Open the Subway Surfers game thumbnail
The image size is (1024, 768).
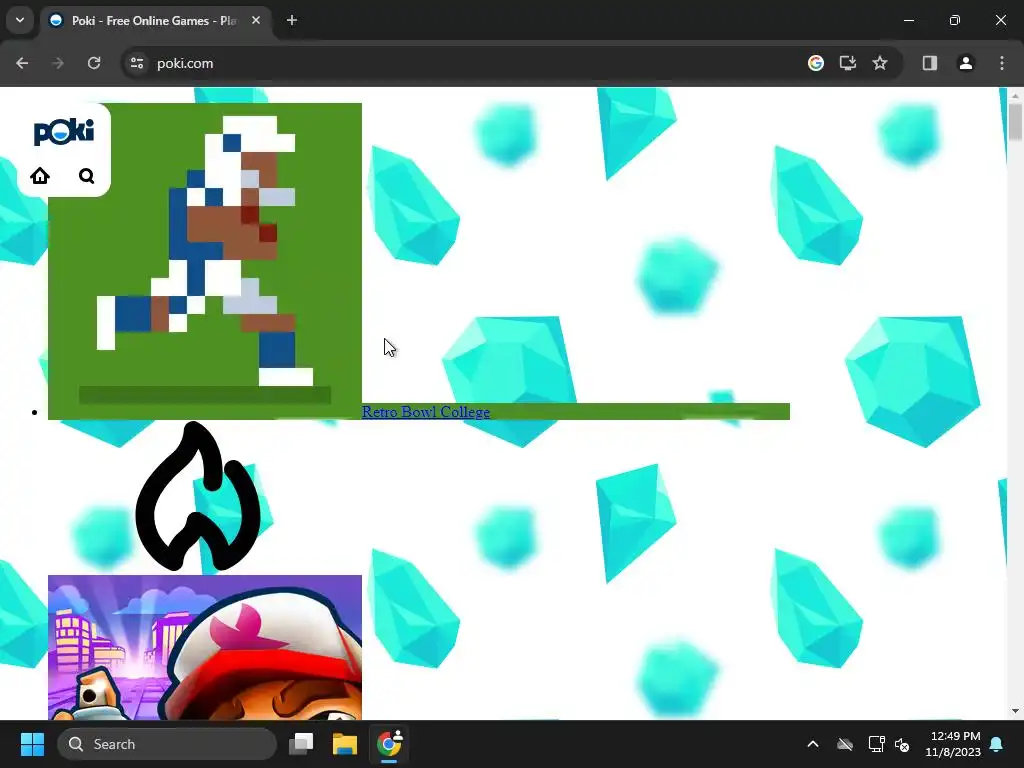click(x=205, y=647)
